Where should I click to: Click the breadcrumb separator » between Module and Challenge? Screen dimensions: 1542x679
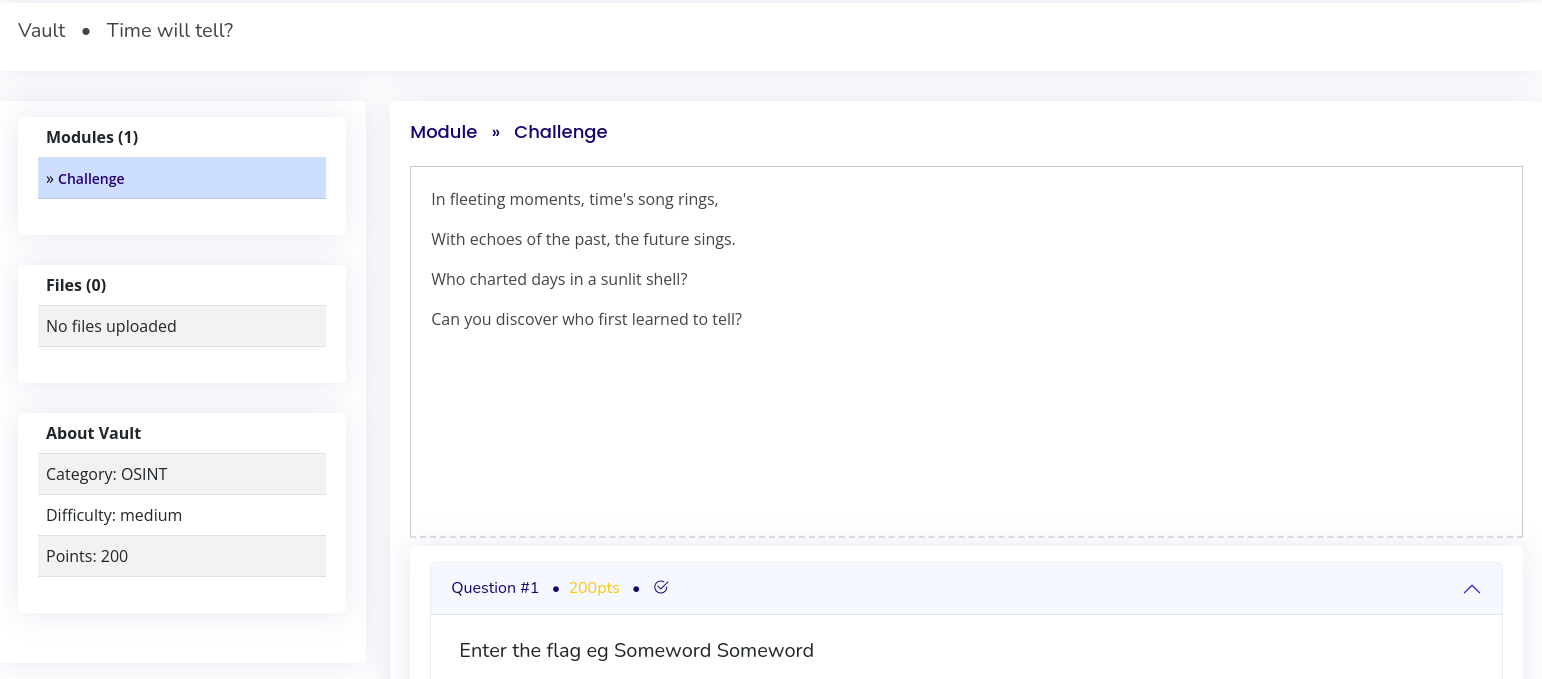(496, 132)
